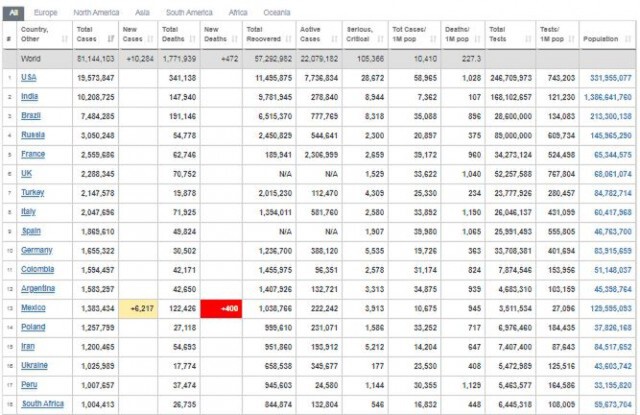Sort by Total Deaths column icon
Viewport: 640px width, 415px height.
193,39
